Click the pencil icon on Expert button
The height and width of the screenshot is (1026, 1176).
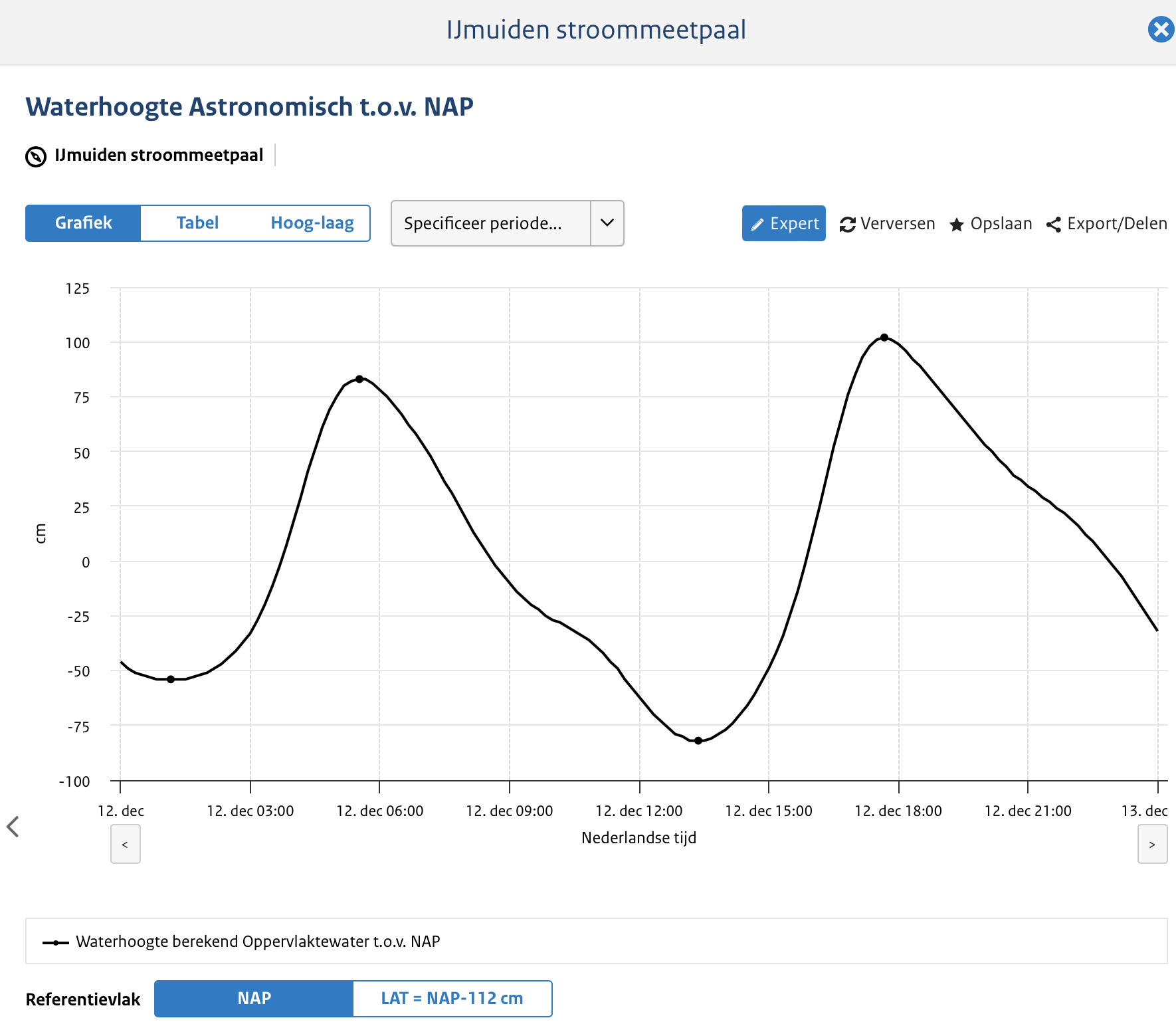point(757,225)
